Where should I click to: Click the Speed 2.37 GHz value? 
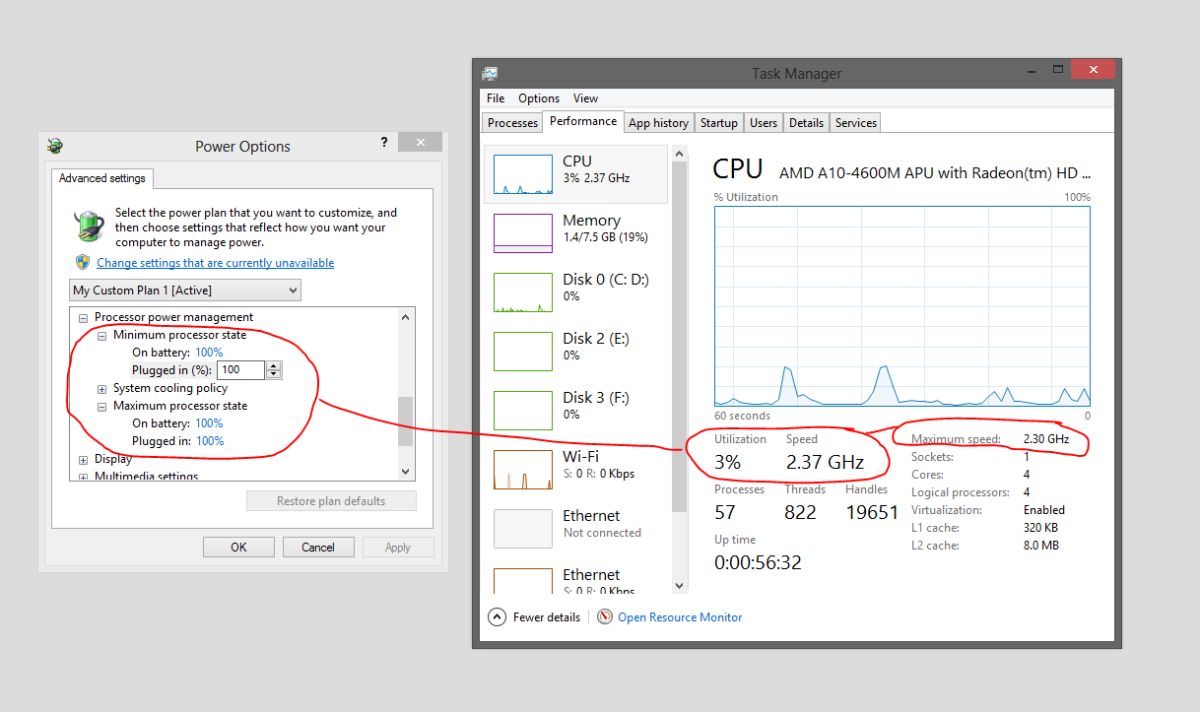click(826, 462)
